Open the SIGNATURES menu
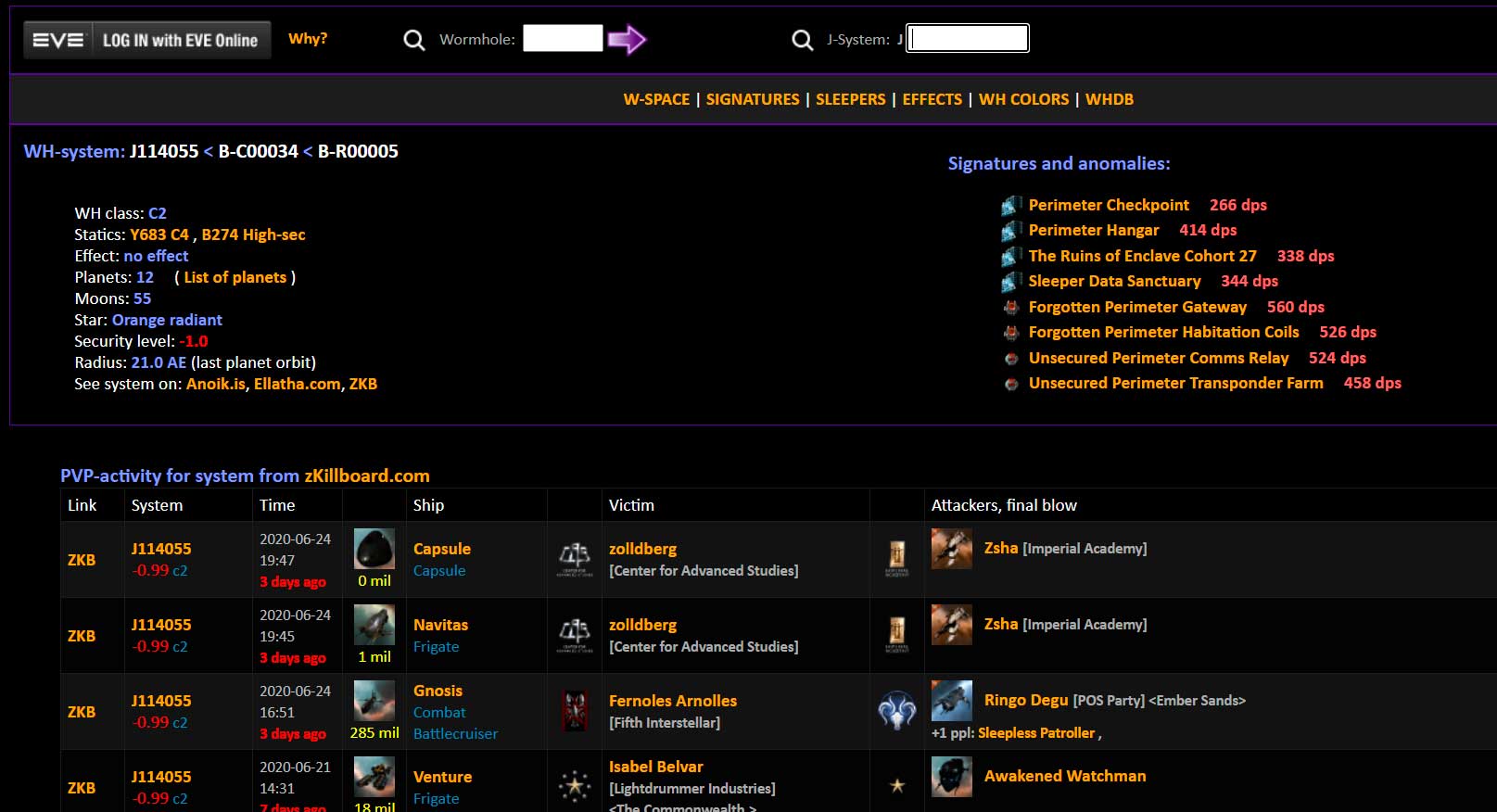 753,99
